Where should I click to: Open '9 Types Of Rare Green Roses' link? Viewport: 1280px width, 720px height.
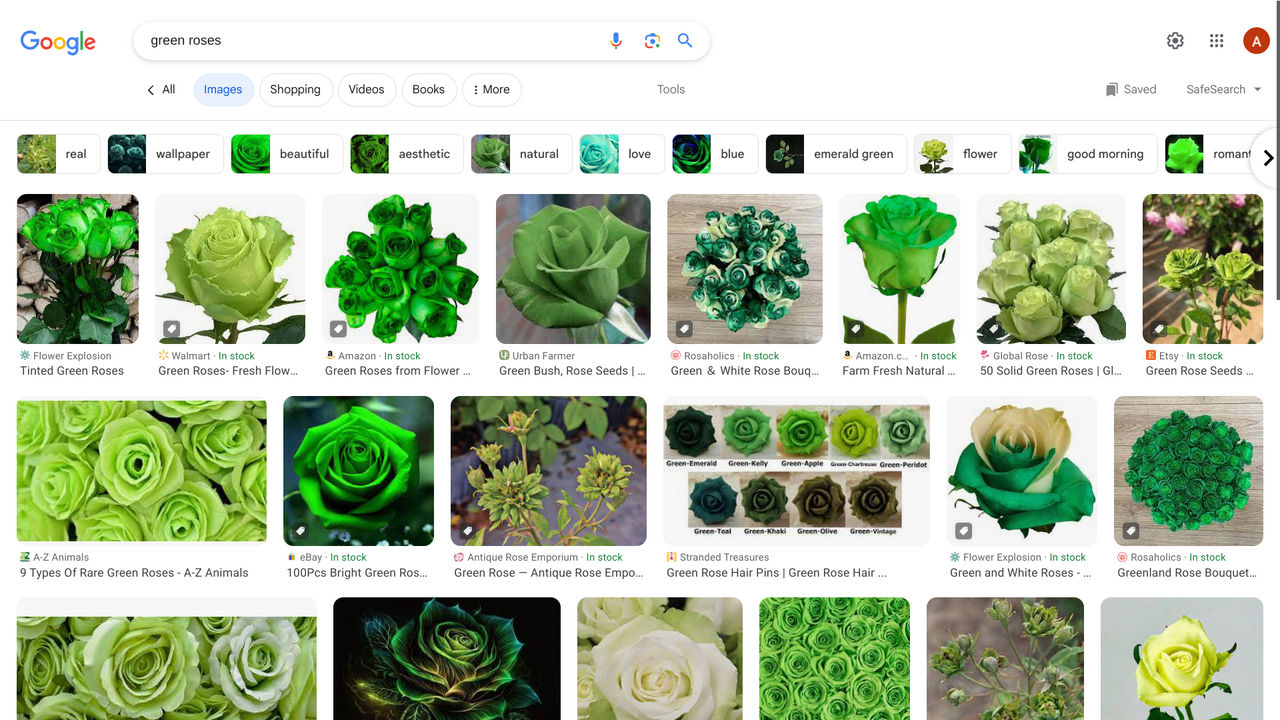tap(134, 573)
